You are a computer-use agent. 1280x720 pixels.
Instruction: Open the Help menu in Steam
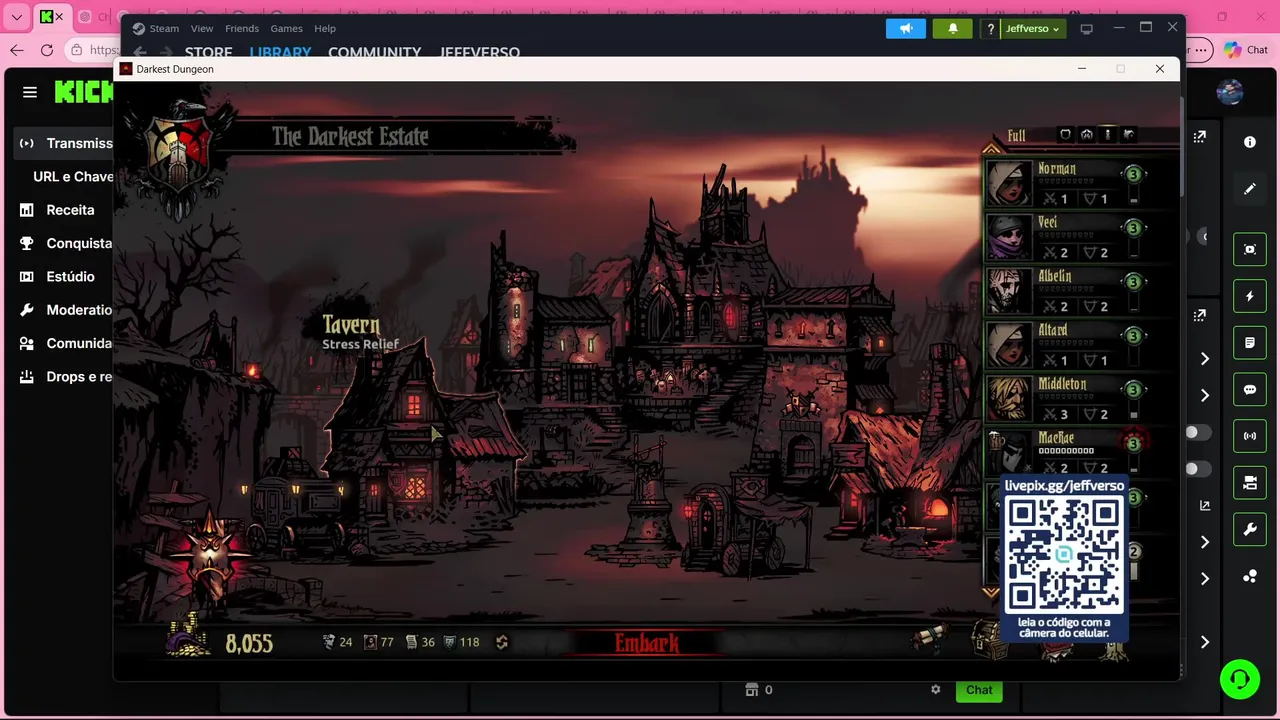tap(325, 28)
